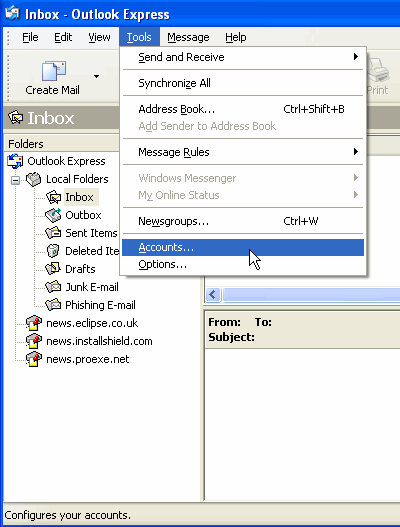Image resolution: width=400 pixels, height=527 pixels.
Task: Click the Junk E-mail folder icon
Action: 53,287
